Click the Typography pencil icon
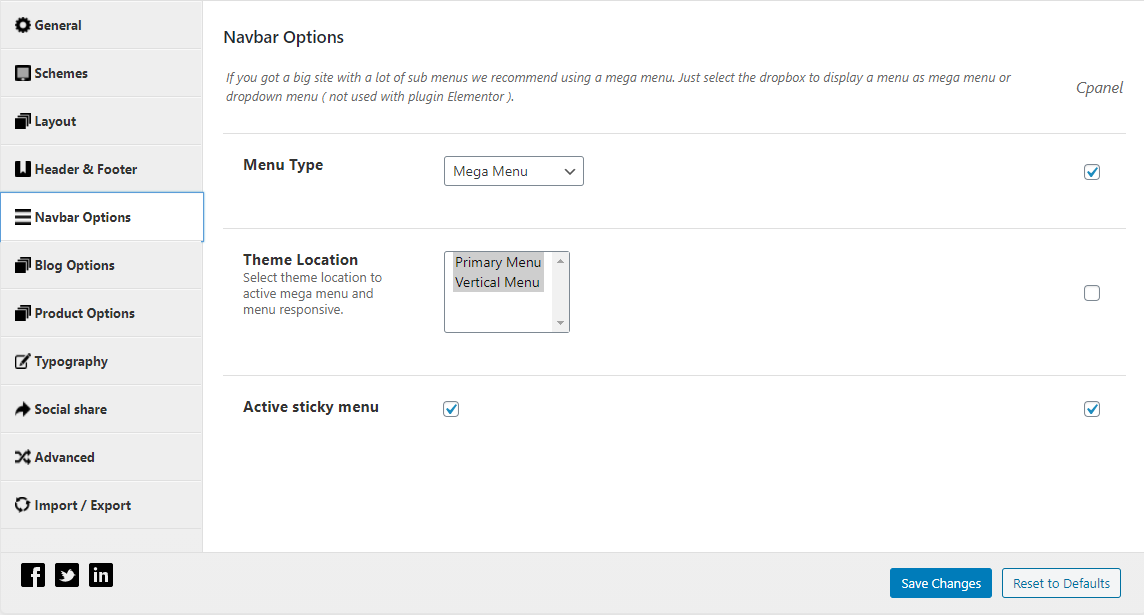This screenshot has height=615, width=1144. click(x=23, y=361)
